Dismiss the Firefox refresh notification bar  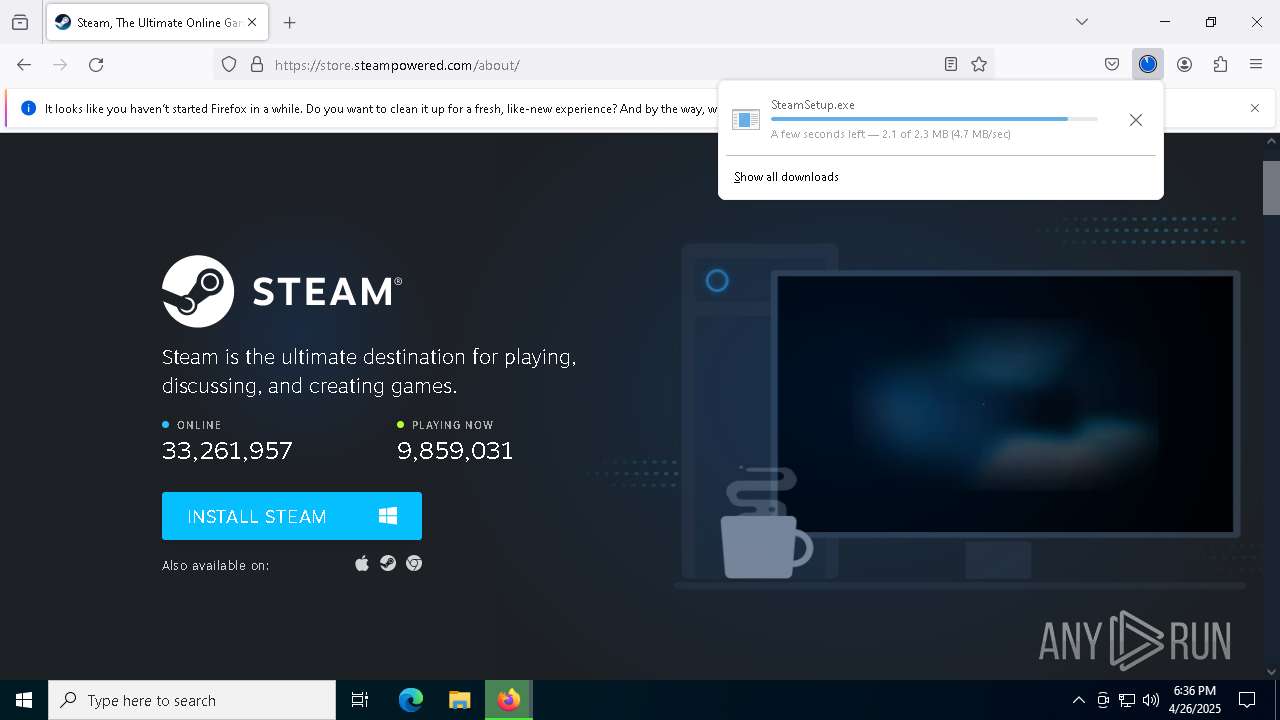click(1255, 108)
